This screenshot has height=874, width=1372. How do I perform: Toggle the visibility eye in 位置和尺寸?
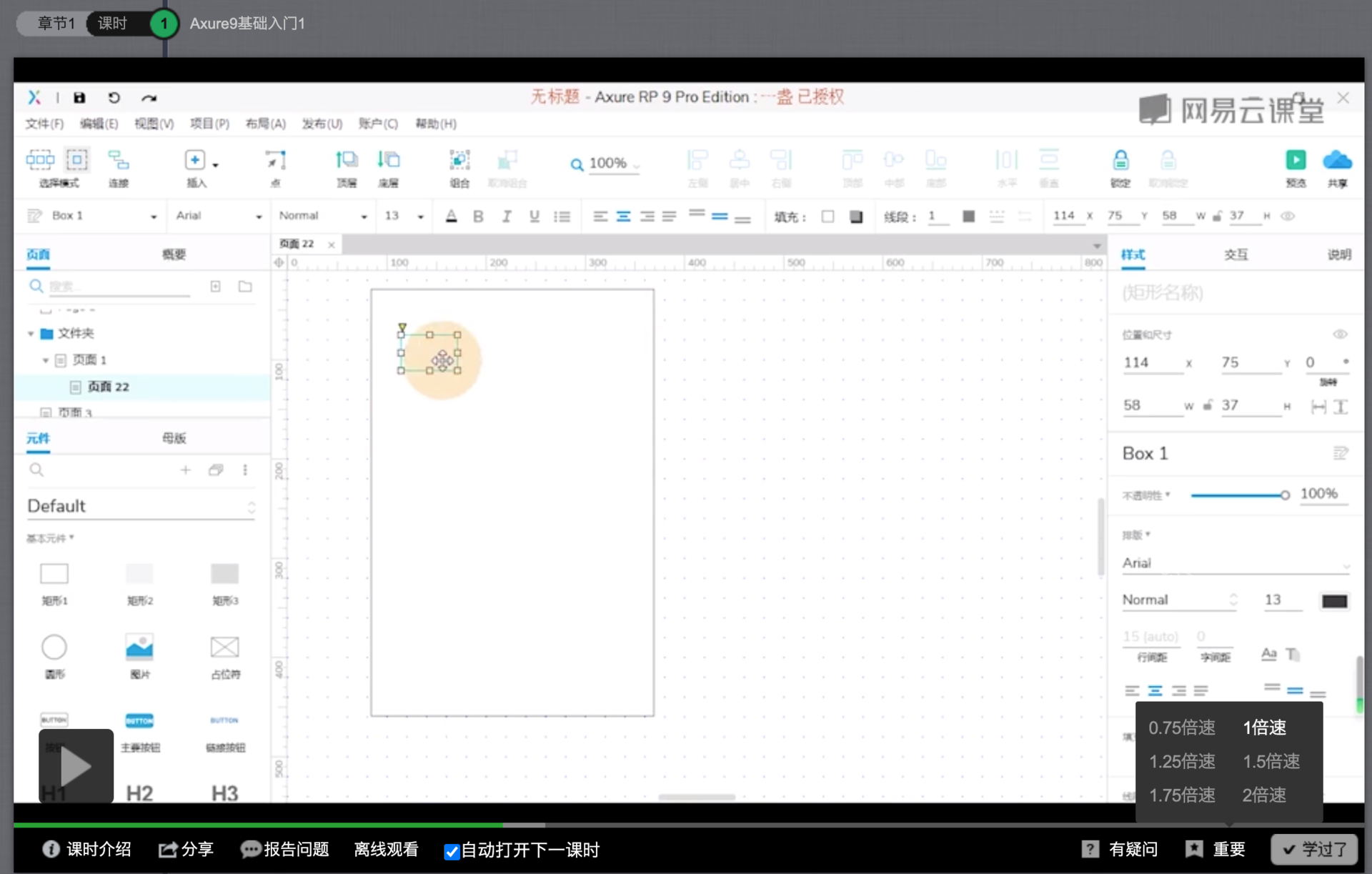point(1340,334)
